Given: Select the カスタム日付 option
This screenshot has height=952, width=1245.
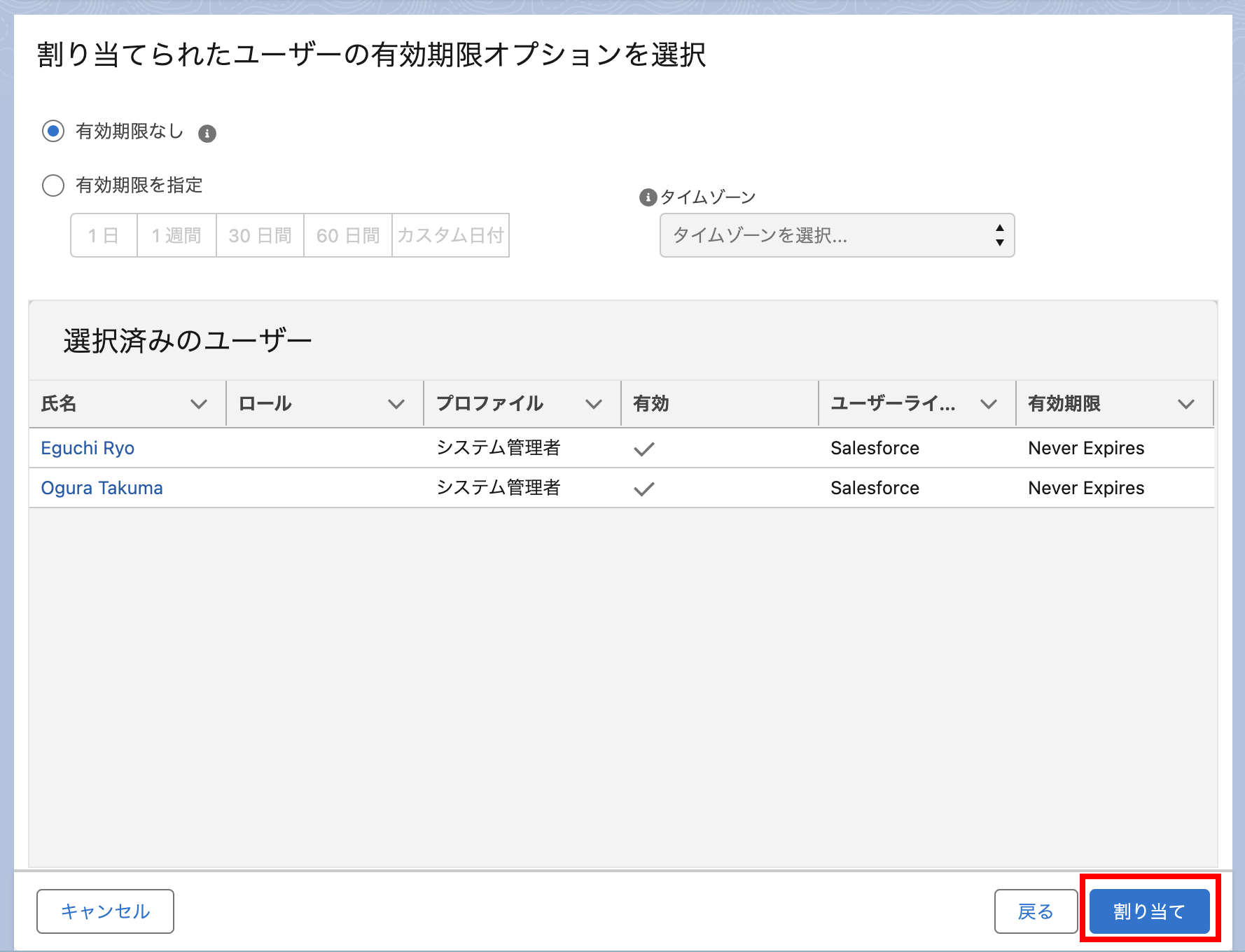Looking at the screenshot, I should coord(450,236).
